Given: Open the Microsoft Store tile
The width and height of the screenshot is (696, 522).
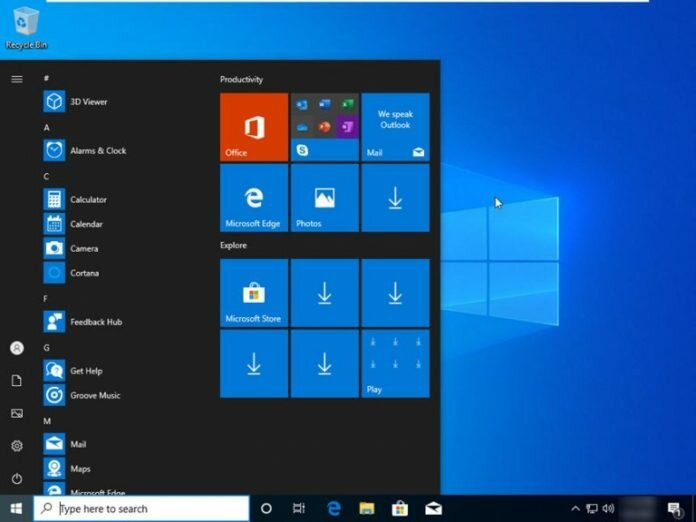Looking at the screenshot, I should coord(254,293).
